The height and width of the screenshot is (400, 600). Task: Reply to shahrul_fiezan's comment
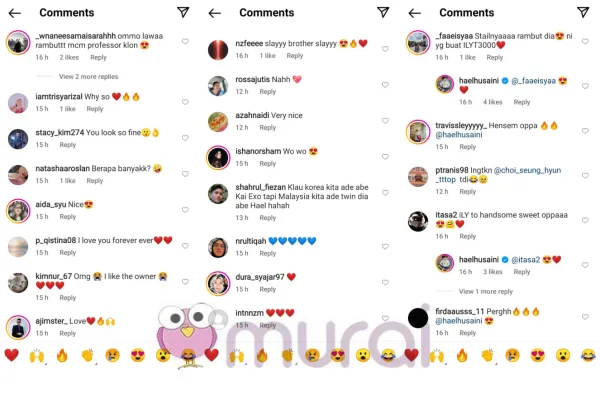[x=267, y=218]
